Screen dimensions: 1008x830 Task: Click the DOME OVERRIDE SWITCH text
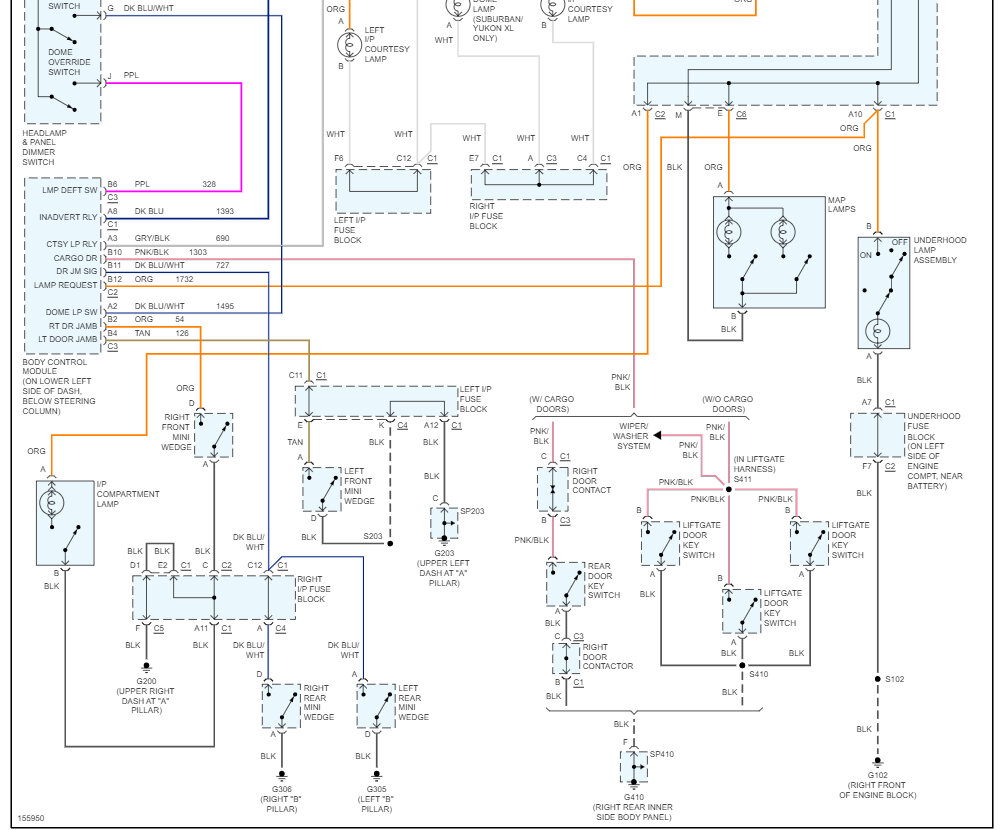click(69, 62)
